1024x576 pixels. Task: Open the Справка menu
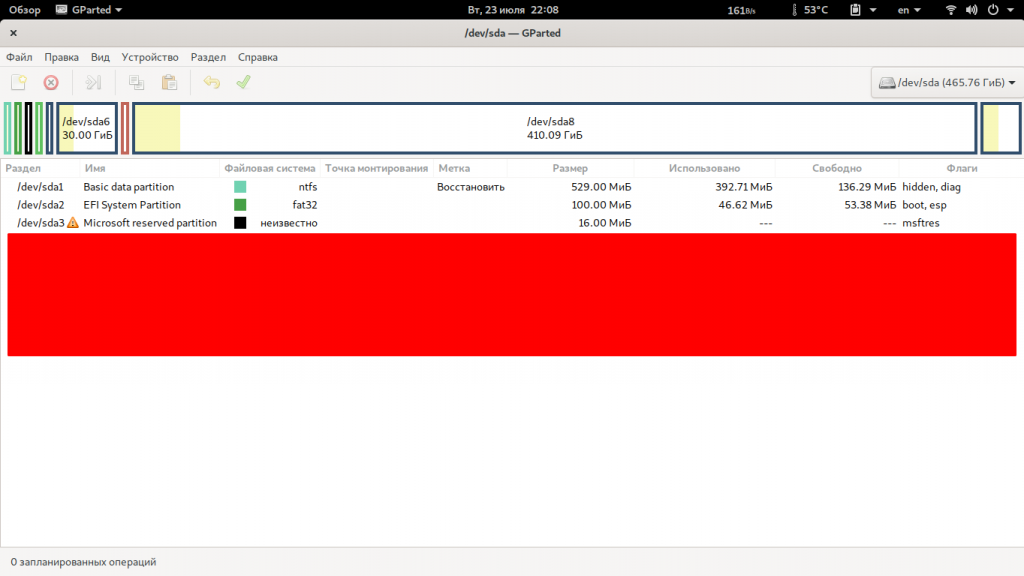257,57
